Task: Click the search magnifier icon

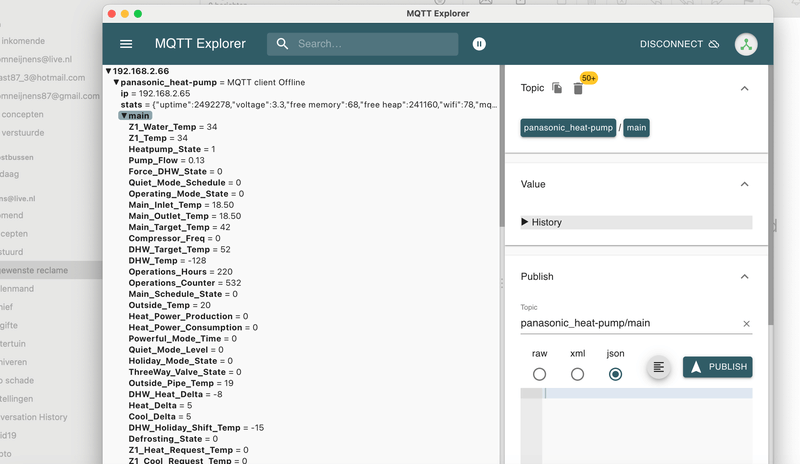Action: [282, 44]
